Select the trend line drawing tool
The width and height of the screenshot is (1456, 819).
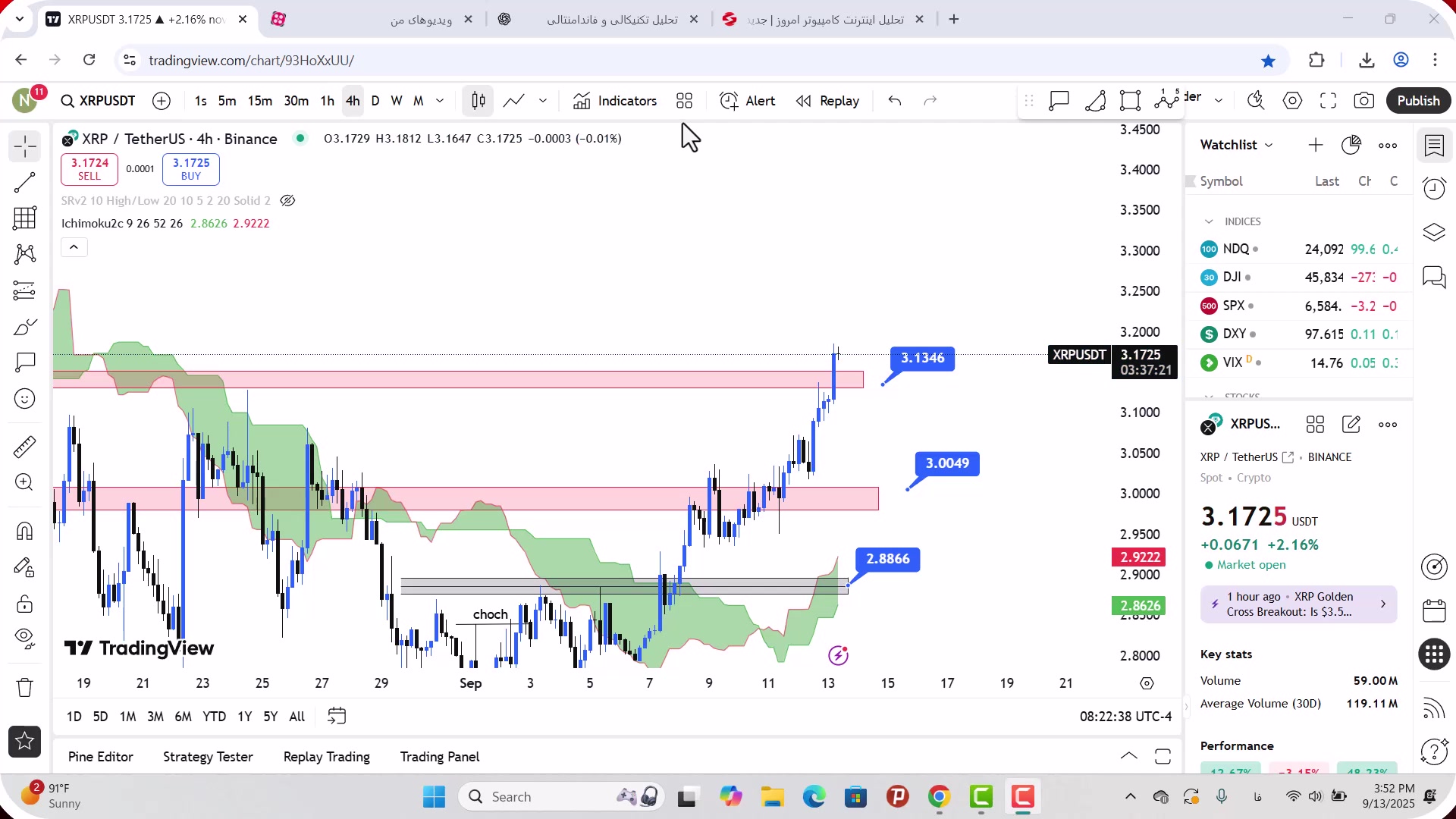[25, 182]
